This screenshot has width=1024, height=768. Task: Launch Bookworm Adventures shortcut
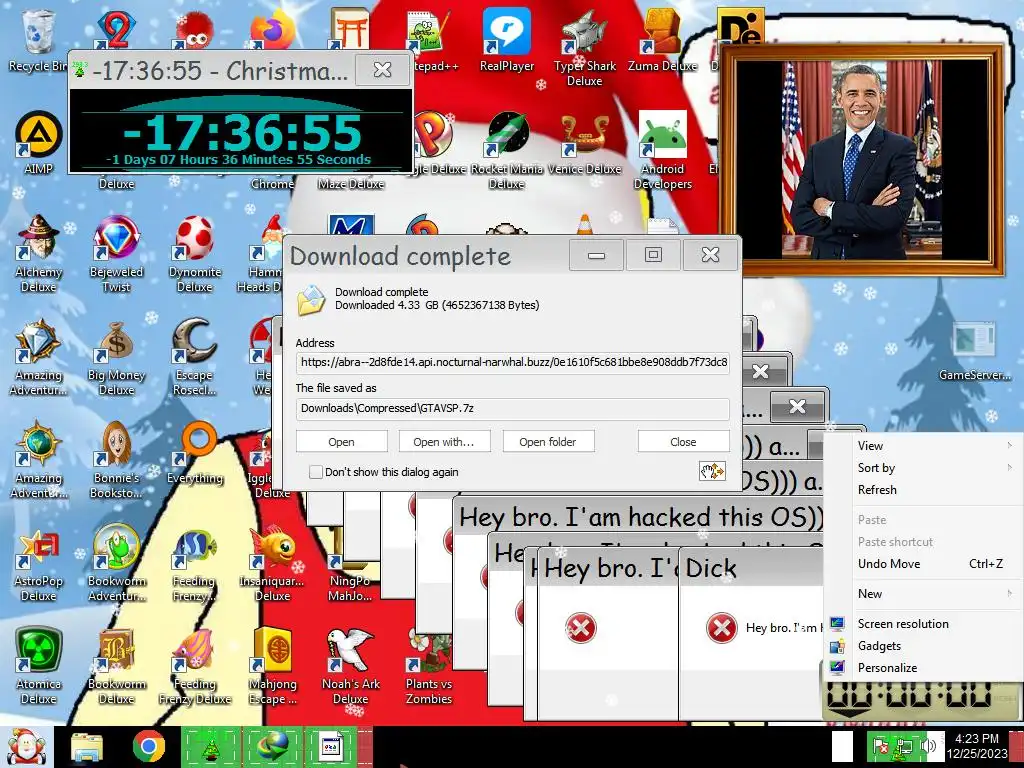coord(116,563)
